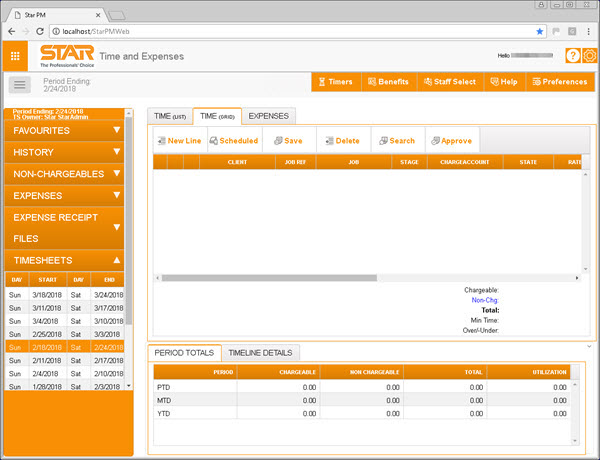Viewport: 600px width, 460px height.
Task: Select the PERIOD TOTALS tab
Action: point(184,353)
